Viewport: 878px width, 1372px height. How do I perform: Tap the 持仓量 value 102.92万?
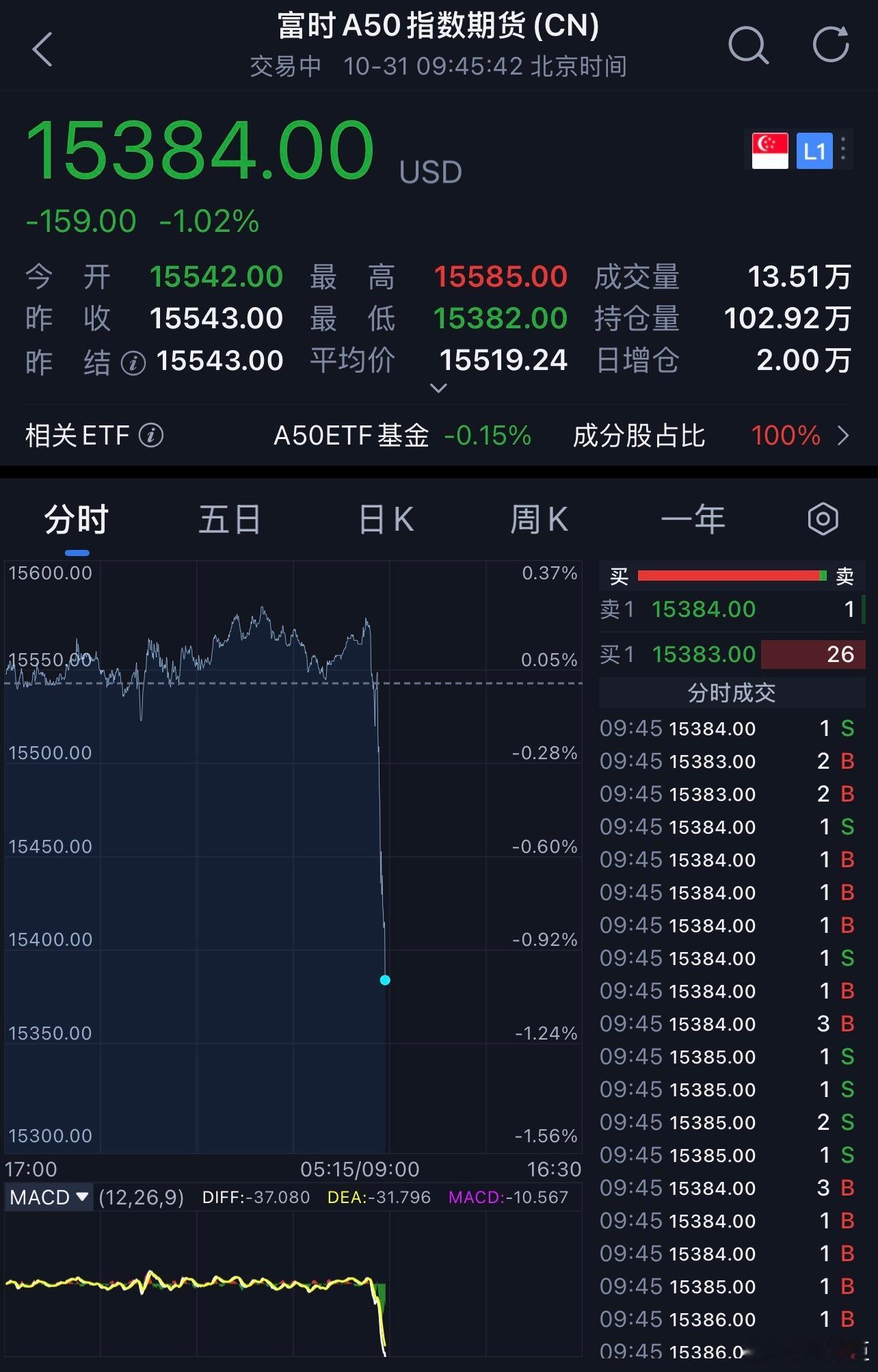point(788,319)
